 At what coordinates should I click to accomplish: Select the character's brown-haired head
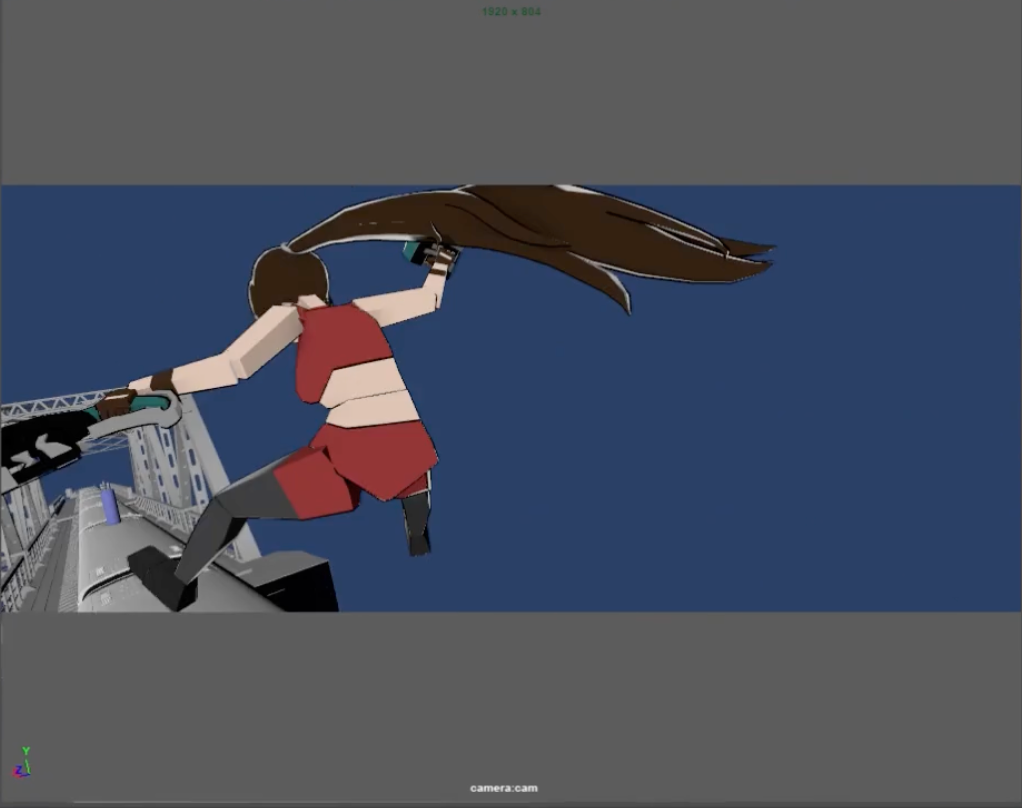tap(283, 279)
